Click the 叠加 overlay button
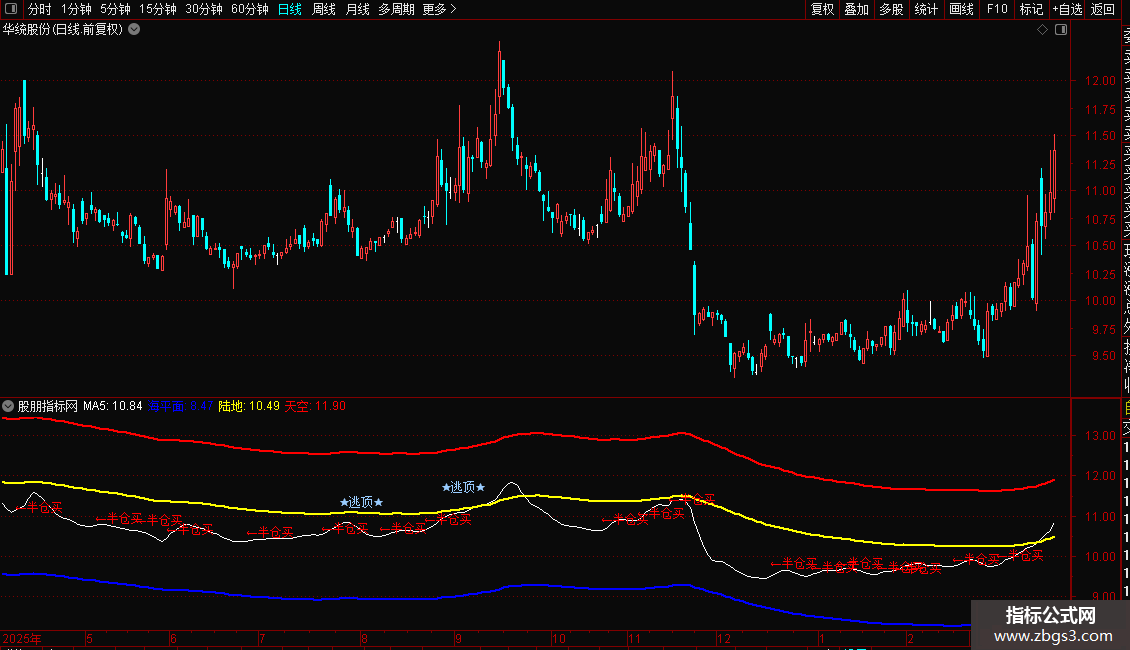The height and width of the screenshot is (650, 1130). click(x=857, y=9)
